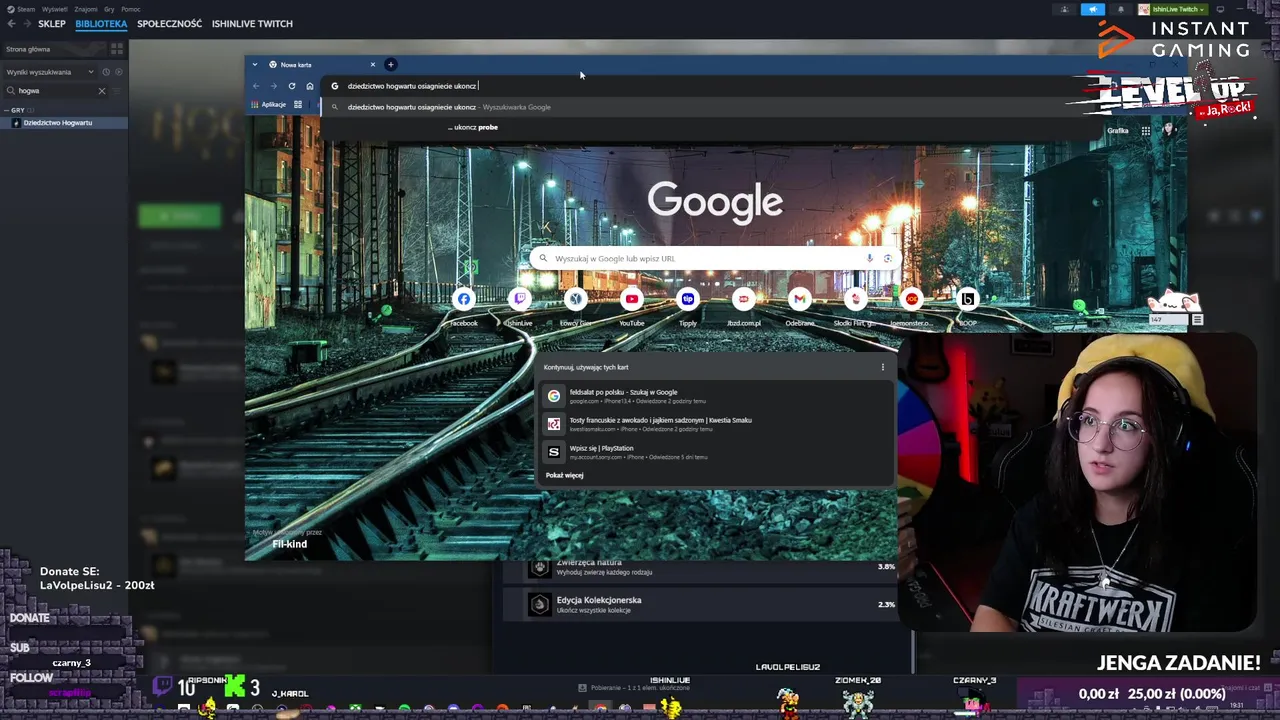The width and height of the screenshot is (1280, 720).
Task: Go forward in Chrome's navigation
Action: pos(273,86)
